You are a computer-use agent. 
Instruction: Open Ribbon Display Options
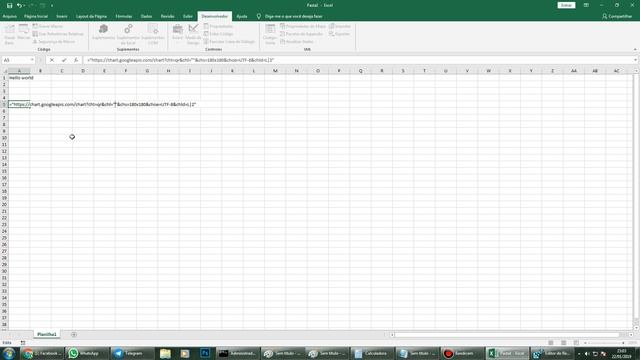point(586,5)
